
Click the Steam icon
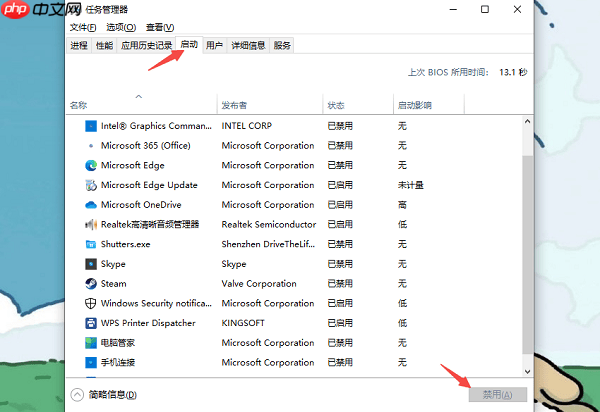pyautogui.click(x=91, y=283)
